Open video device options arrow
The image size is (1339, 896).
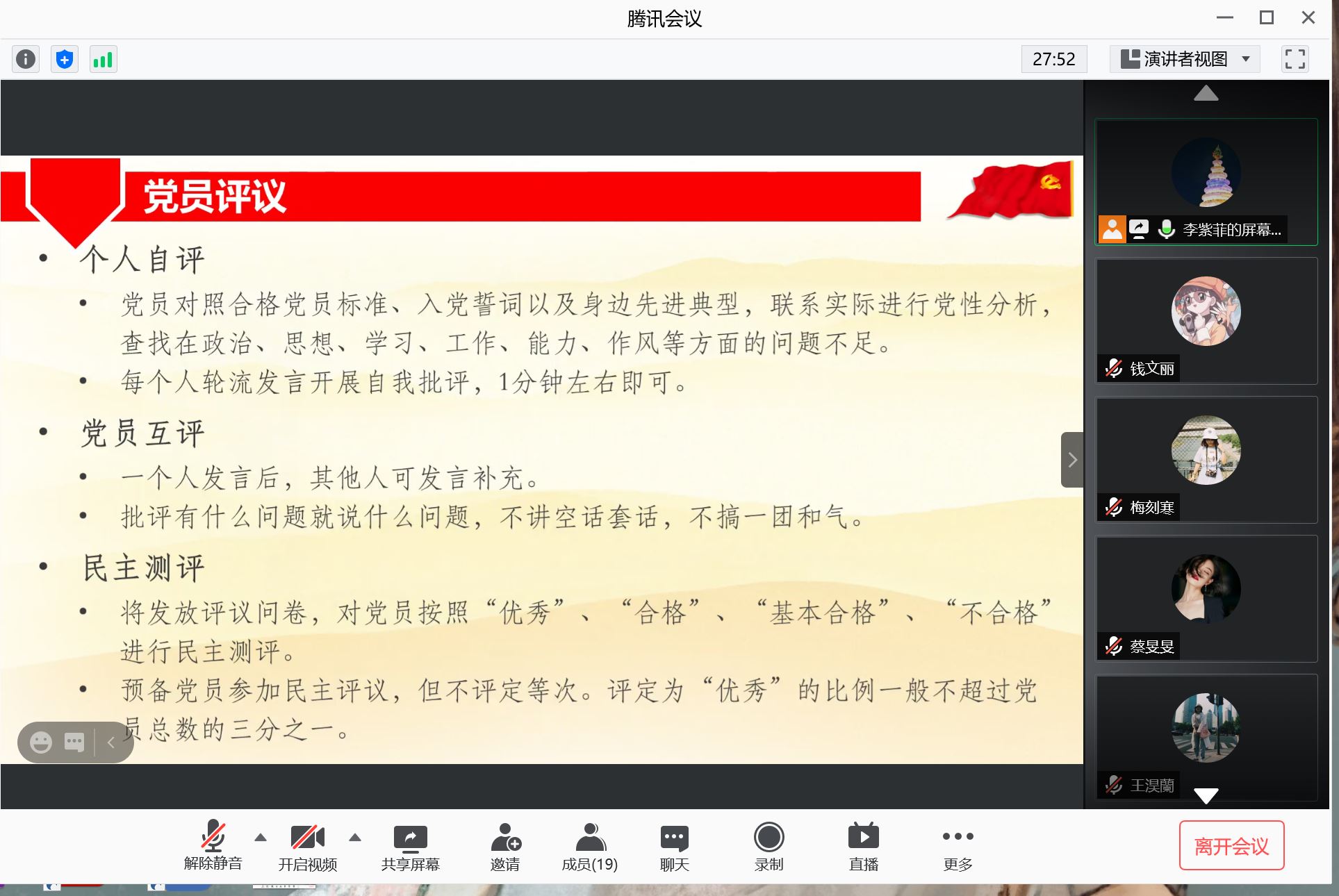[356, 838]
